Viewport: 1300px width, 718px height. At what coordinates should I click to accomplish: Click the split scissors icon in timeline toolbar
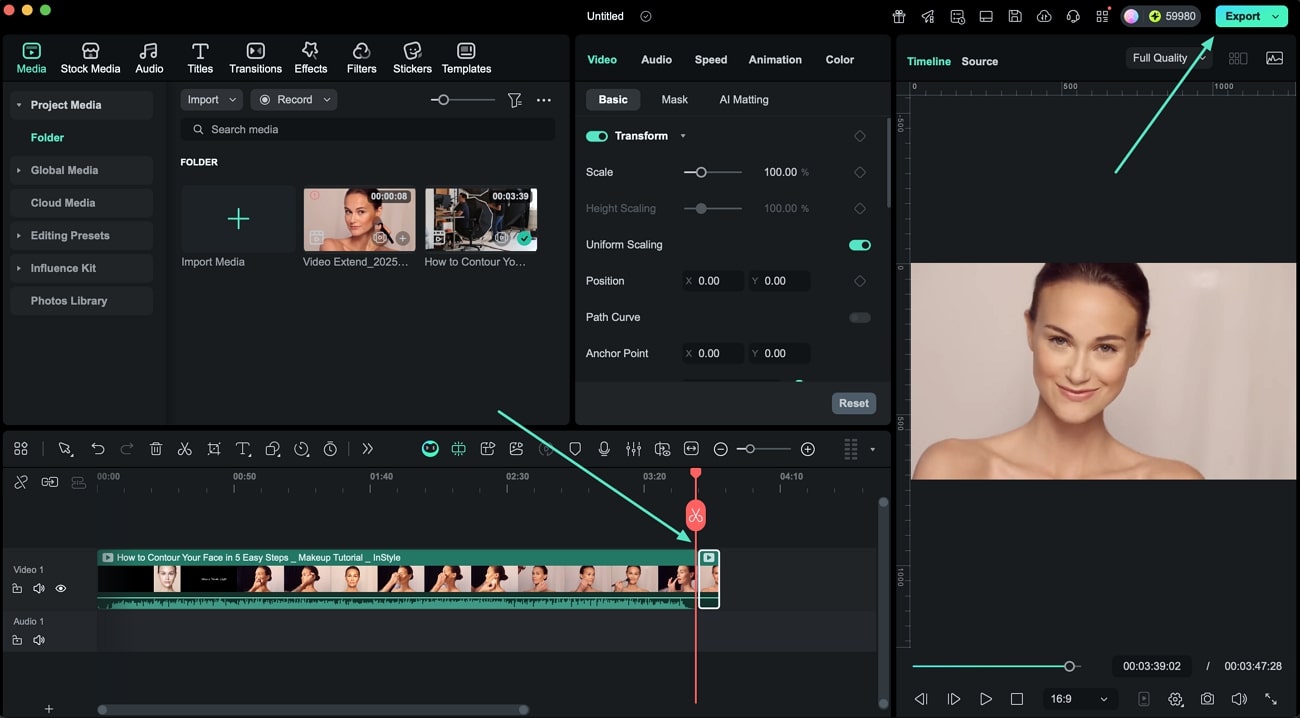184,450
